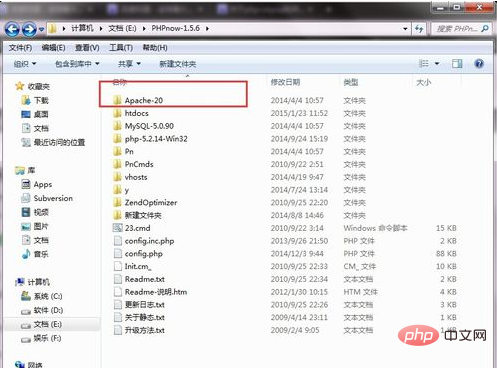Select the 23.cmd script file icon
The width and height of the screenshot is (497, 368).
(118, 228)
